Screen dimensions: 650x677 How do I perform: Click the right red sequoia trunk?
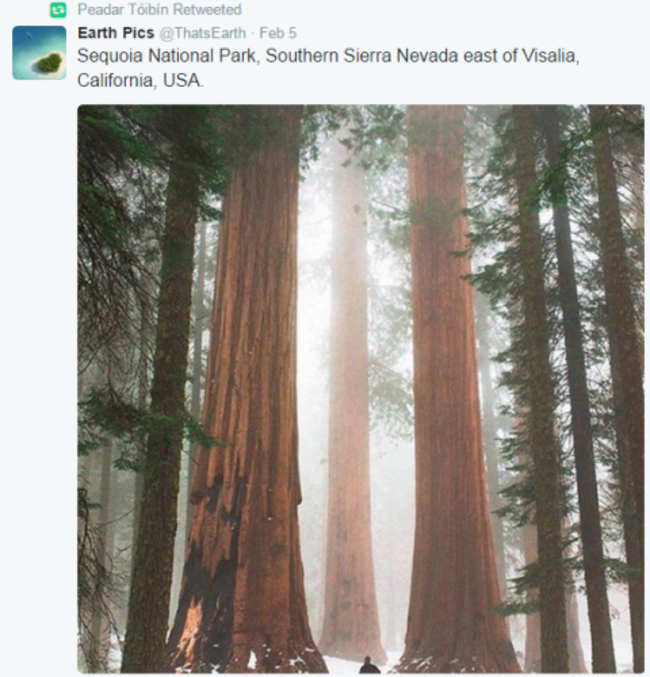(x=449, y=389)
